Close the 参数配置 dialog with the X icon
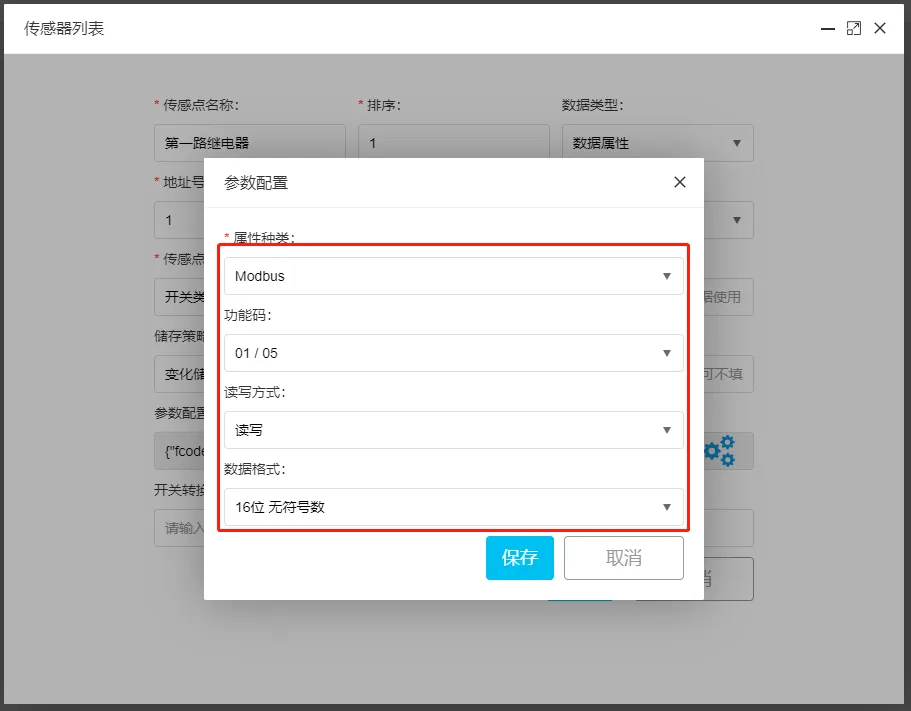Screen dimensions: 911x711 [x=680, y=182]
